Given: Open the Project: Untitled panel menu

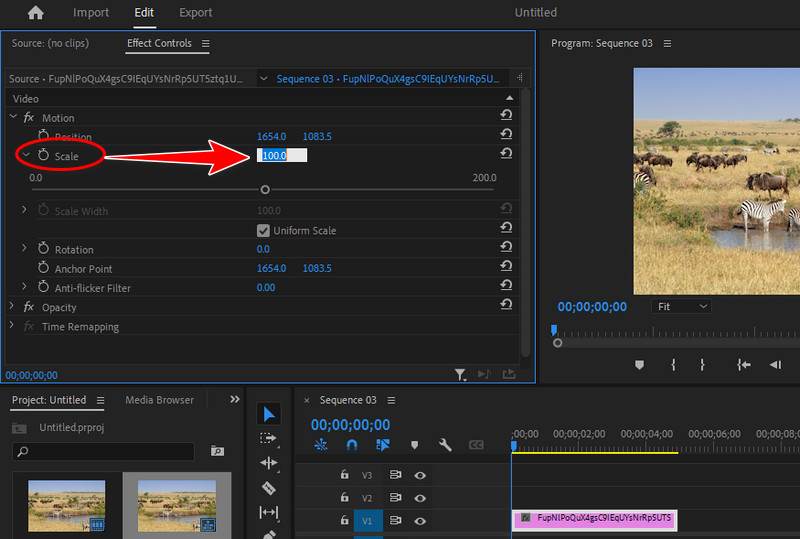Looking at the screenshot, I should (x=101, y=400).
